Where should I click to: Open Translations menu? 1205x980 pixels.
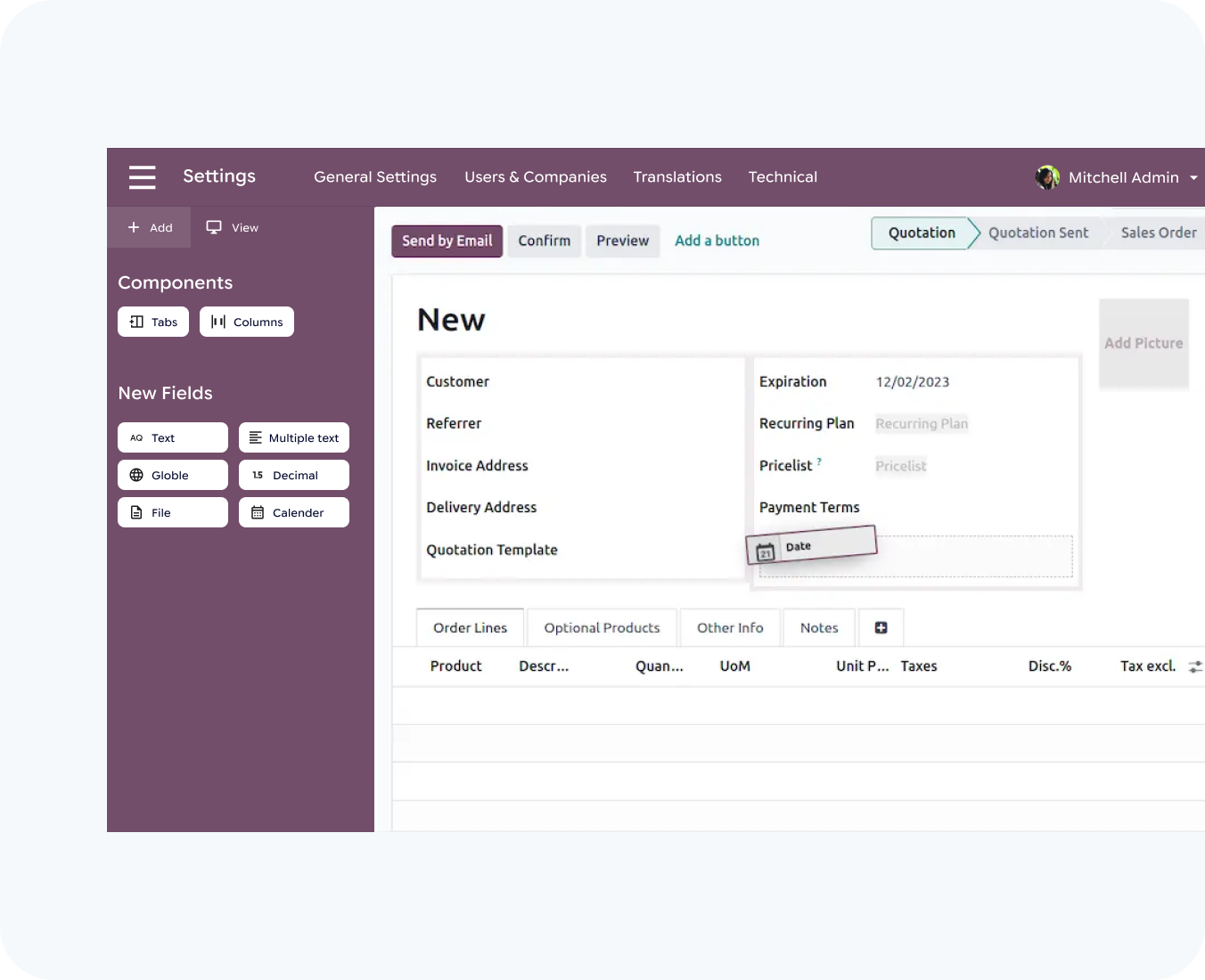pyautogui.click(x=677, y=176)
